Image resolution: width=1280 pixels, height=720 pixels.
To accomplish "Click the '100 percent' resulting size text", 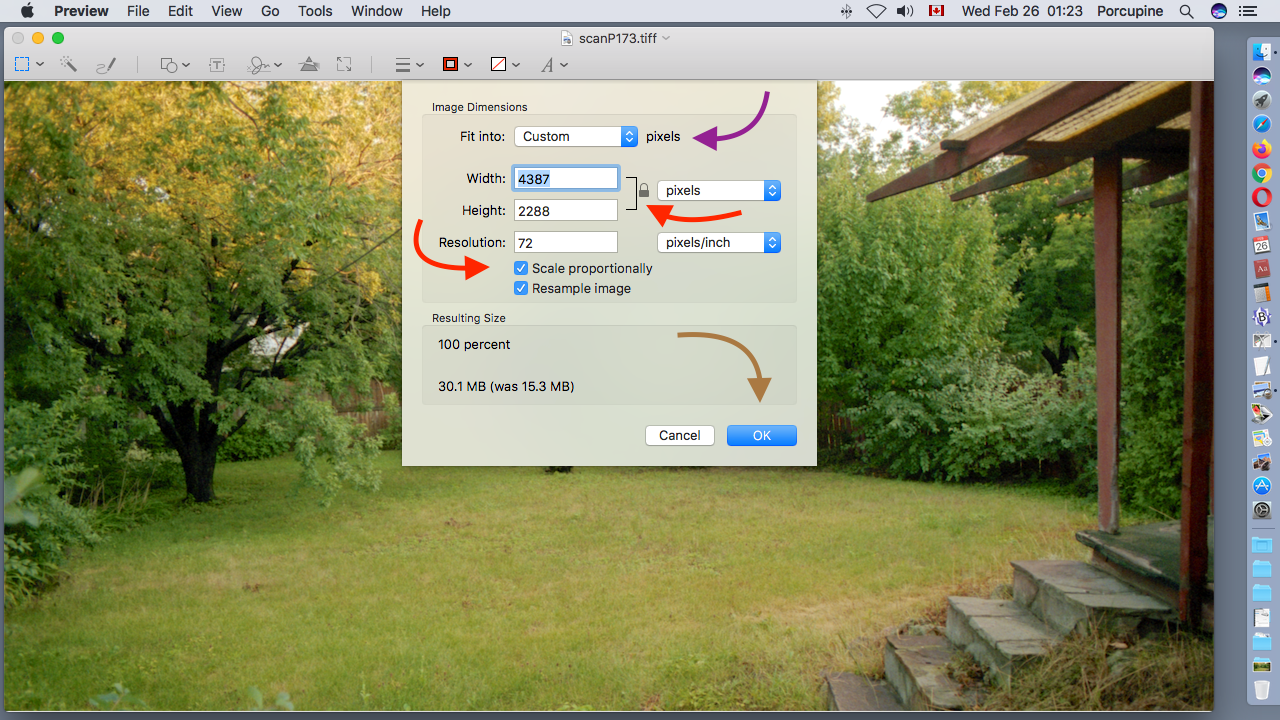I will coord(474,344).
